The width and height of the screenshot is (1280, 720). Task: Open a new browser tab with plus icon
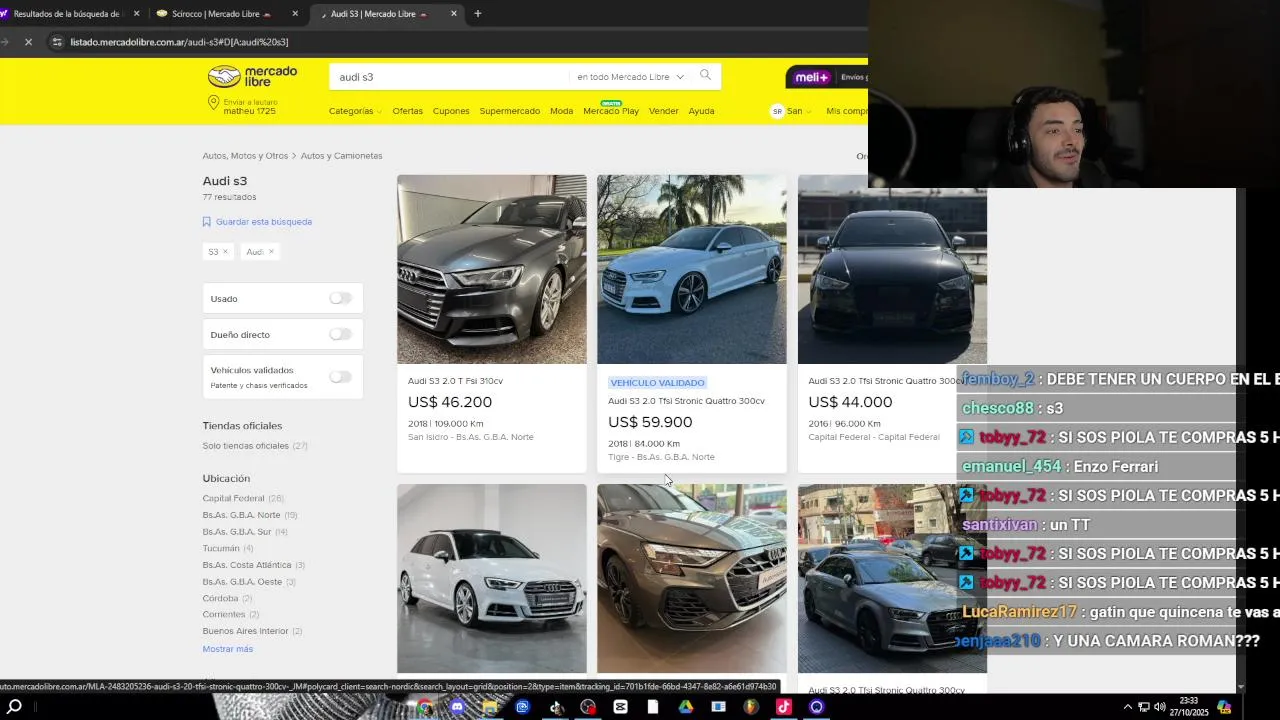coord(478,14)
